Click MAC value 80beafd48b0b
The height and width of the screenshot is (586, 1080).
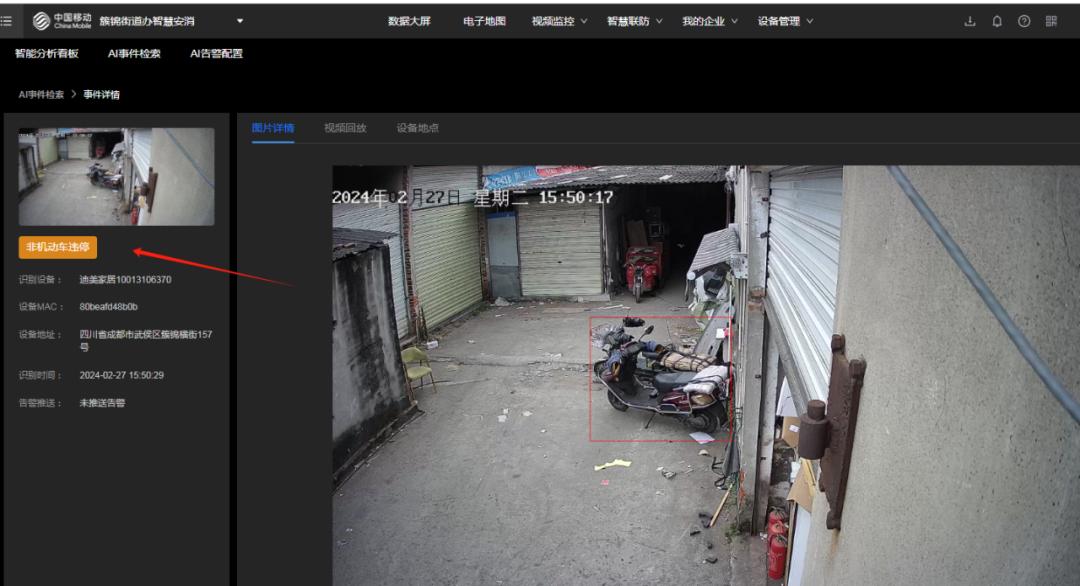pyautogui.click(x=109, y=307)
